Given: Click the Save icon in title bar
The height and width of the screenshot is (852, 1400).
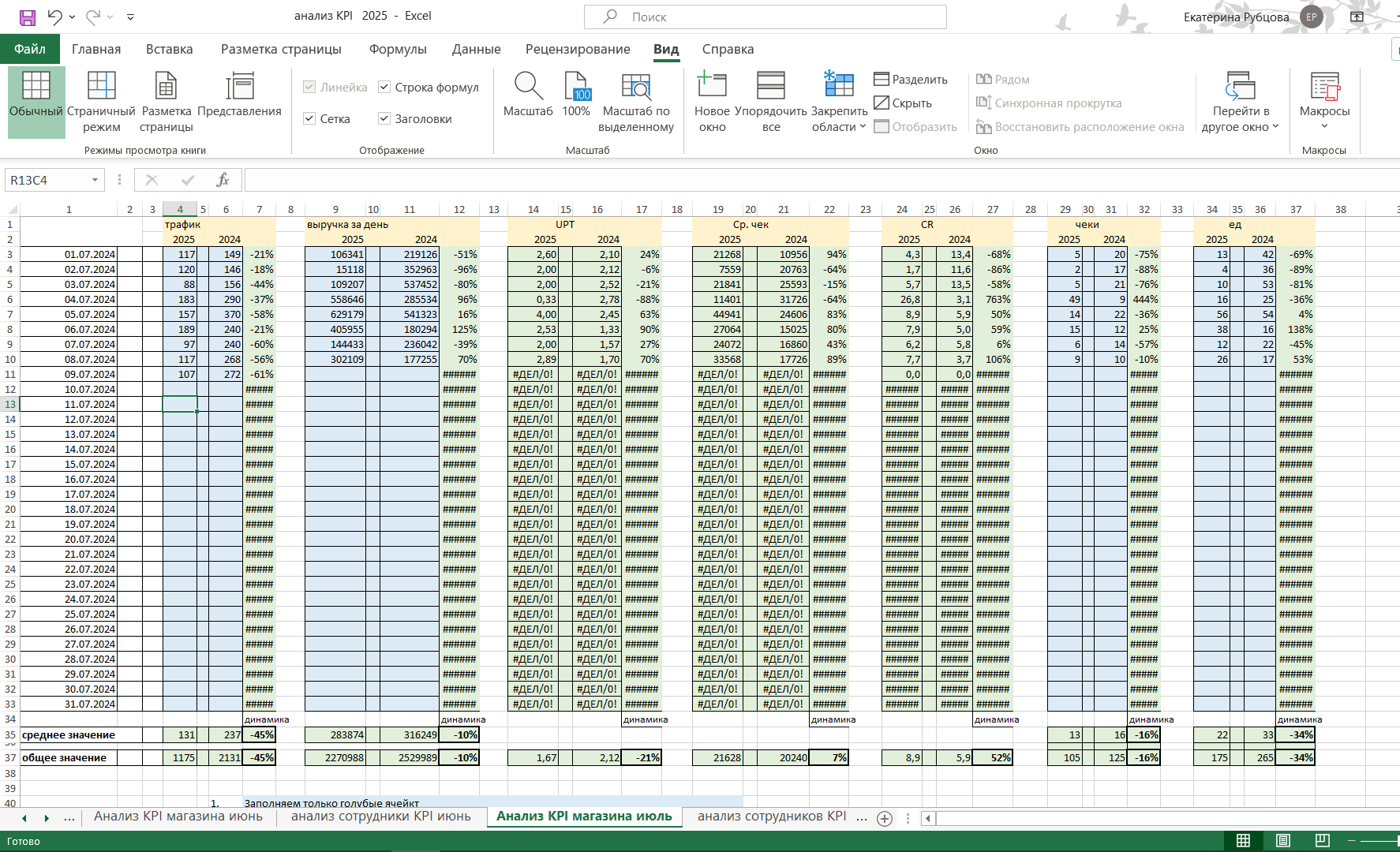Looking at the screenshot, I should [28, 17].
